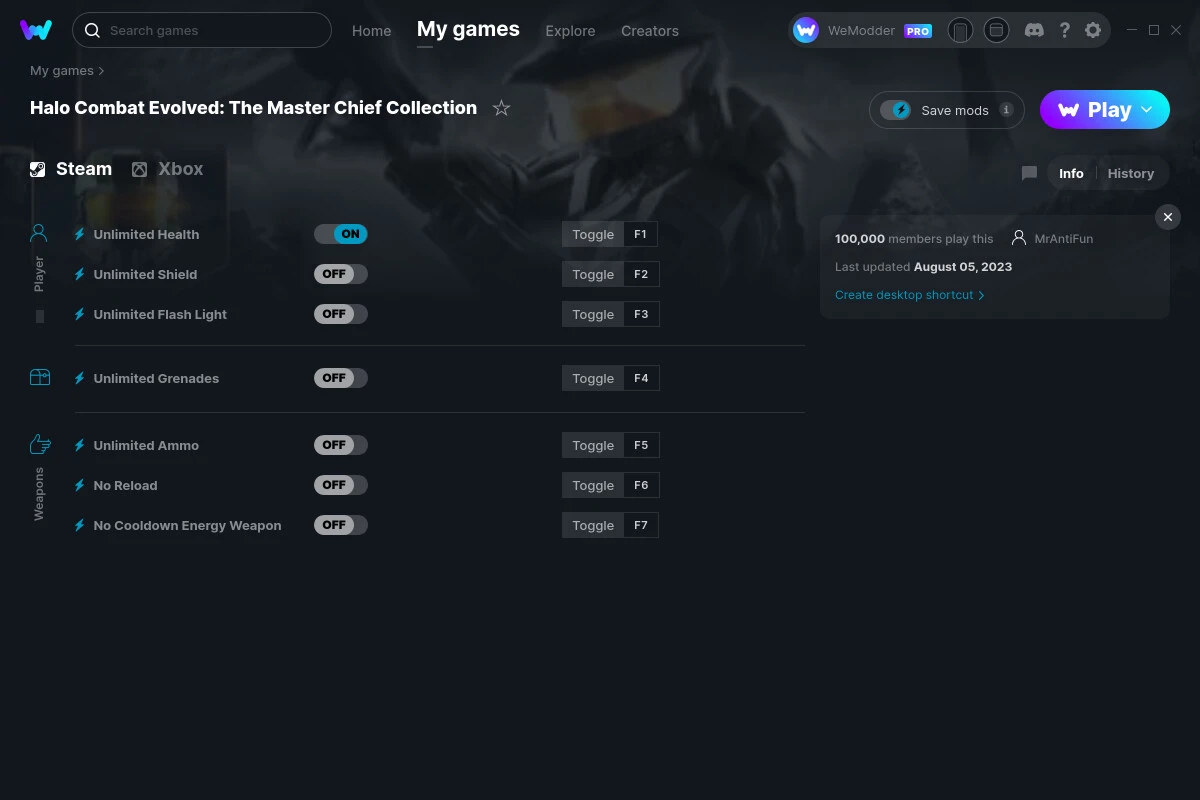The image size is (1200, 800).
Task: Click Toggle button for Unlimited Grenades hotkey
Action: coord(593,378)
